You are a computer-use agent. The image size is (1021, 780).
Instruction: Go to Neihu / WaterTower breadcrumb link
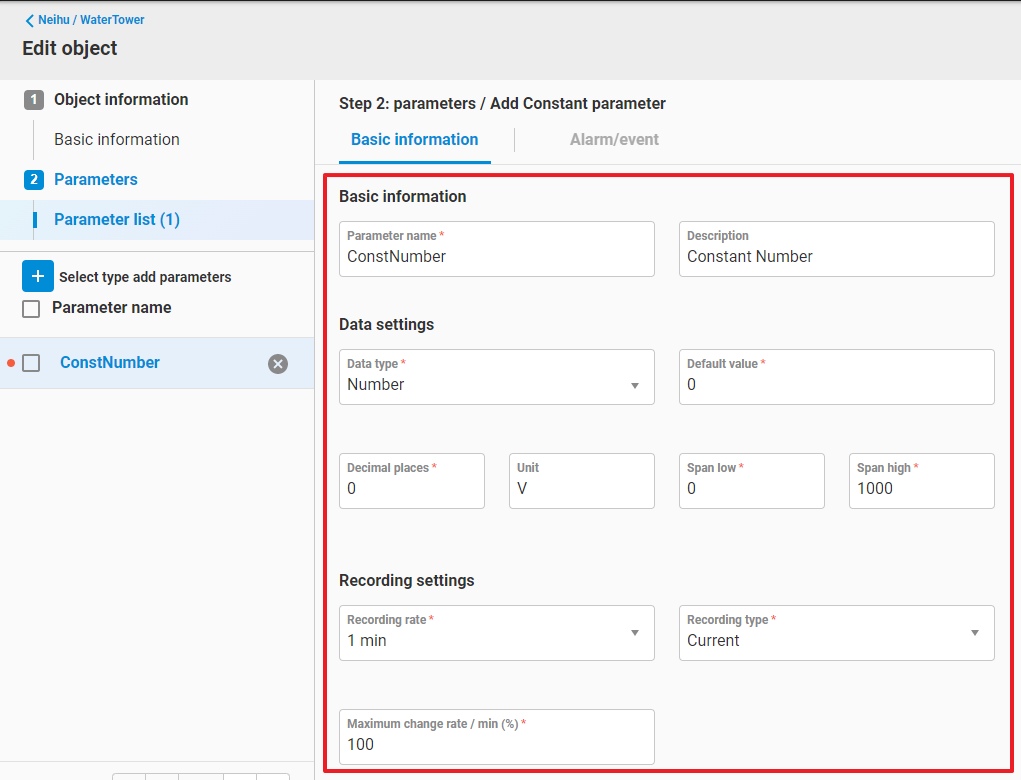point(91,20)
